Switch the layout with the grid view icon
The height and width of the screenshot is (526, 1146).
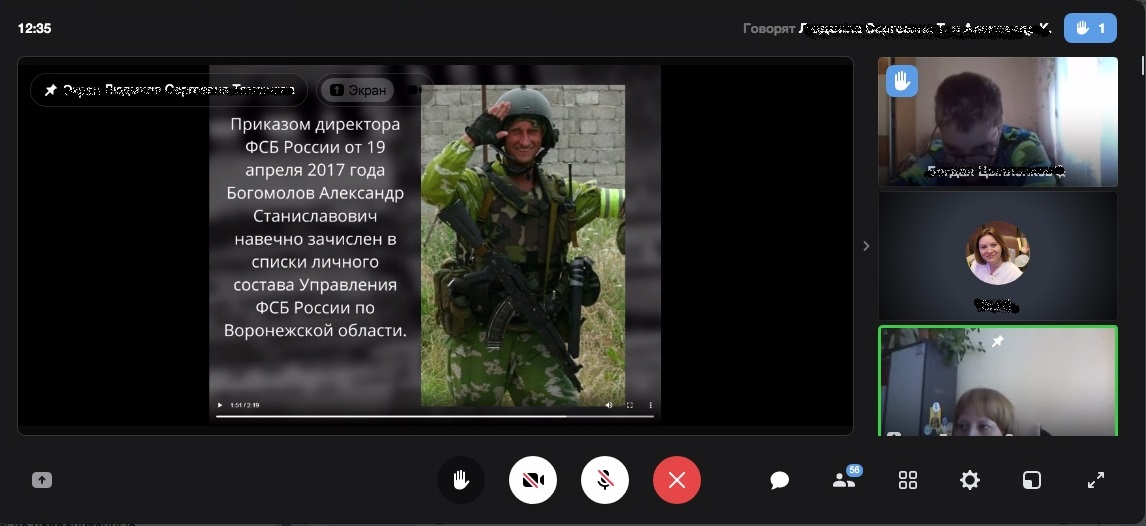click(x=908, y=480)
